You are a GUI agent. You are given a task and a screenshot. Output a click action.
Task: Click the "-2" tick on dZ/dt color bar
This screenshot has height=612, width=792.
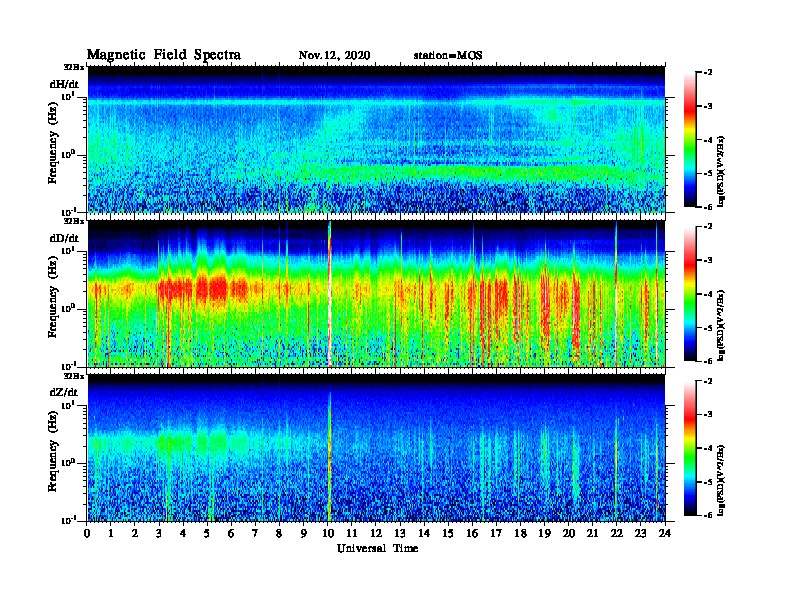(707, 381)
